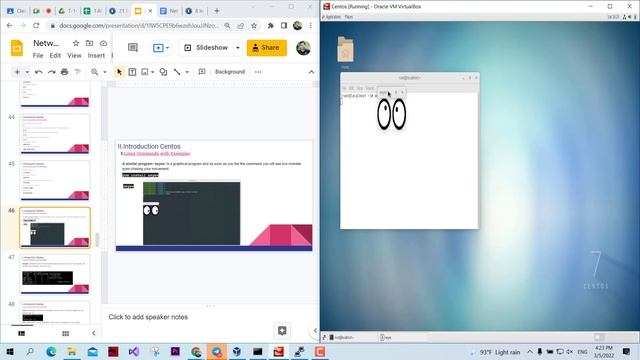Click the slide title II.Introduction Centos
Image resolution: width=640 pixels, height=360 pixels.
[x=149, y=146]
